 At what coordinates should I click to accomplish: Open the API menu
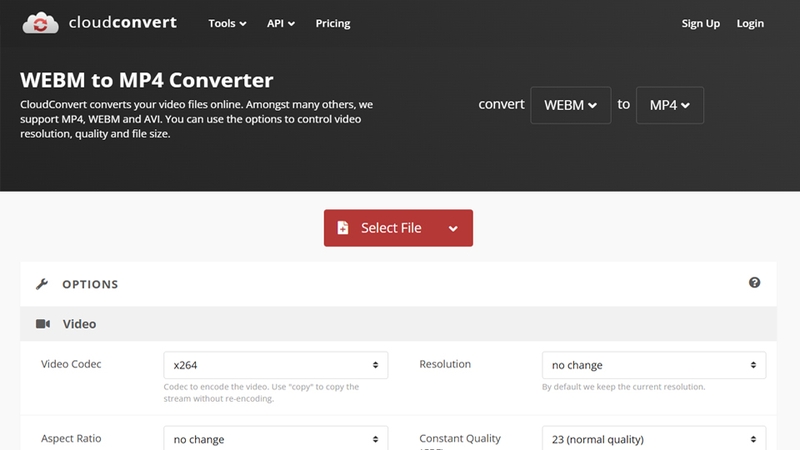click(x=281, y=23)
